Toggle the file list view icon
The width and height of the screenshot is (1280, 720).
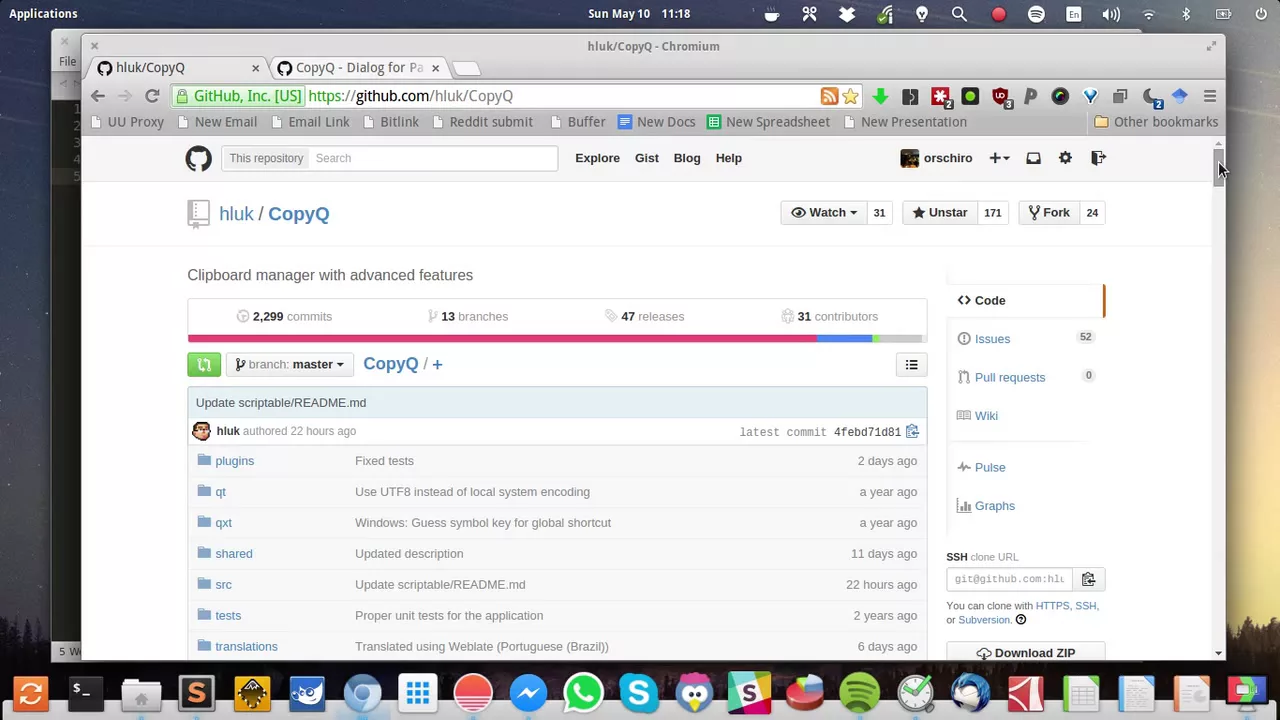pyautogui.click(x=911, y=365)
